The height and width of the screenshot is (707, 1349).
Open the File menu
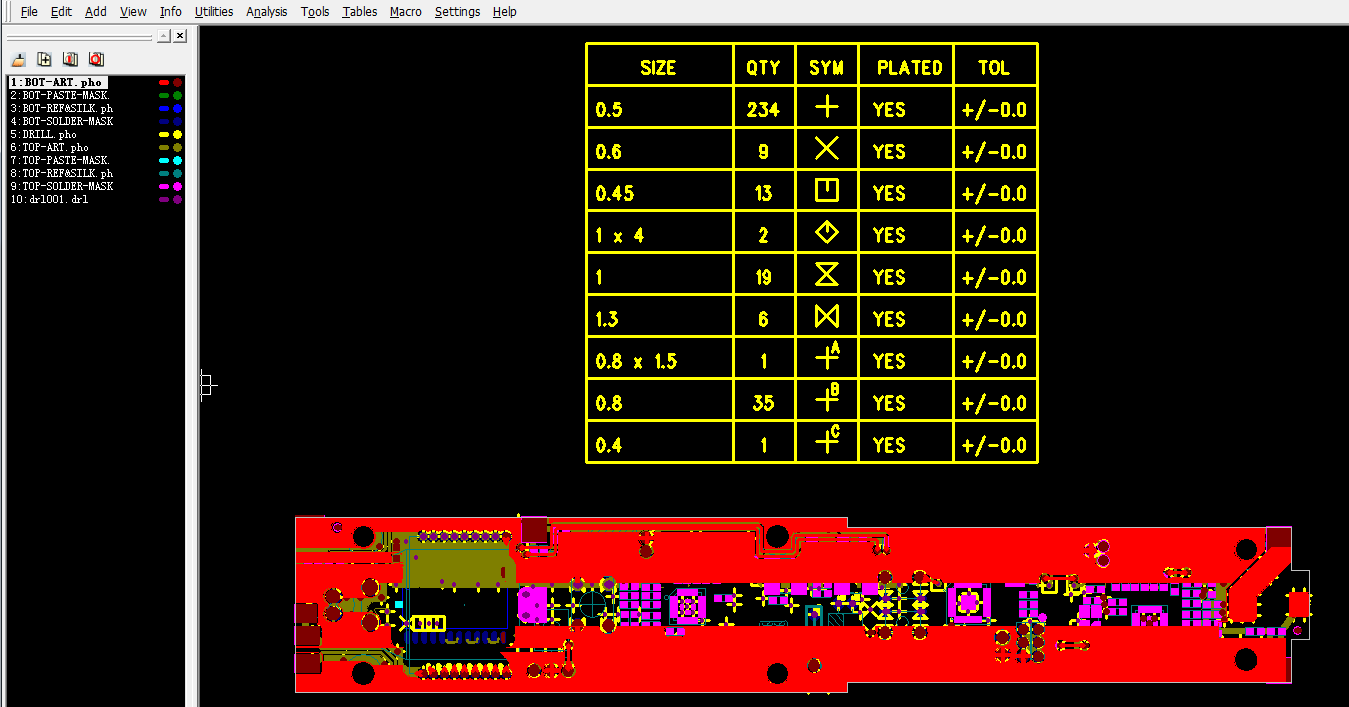tap(29, 12)
